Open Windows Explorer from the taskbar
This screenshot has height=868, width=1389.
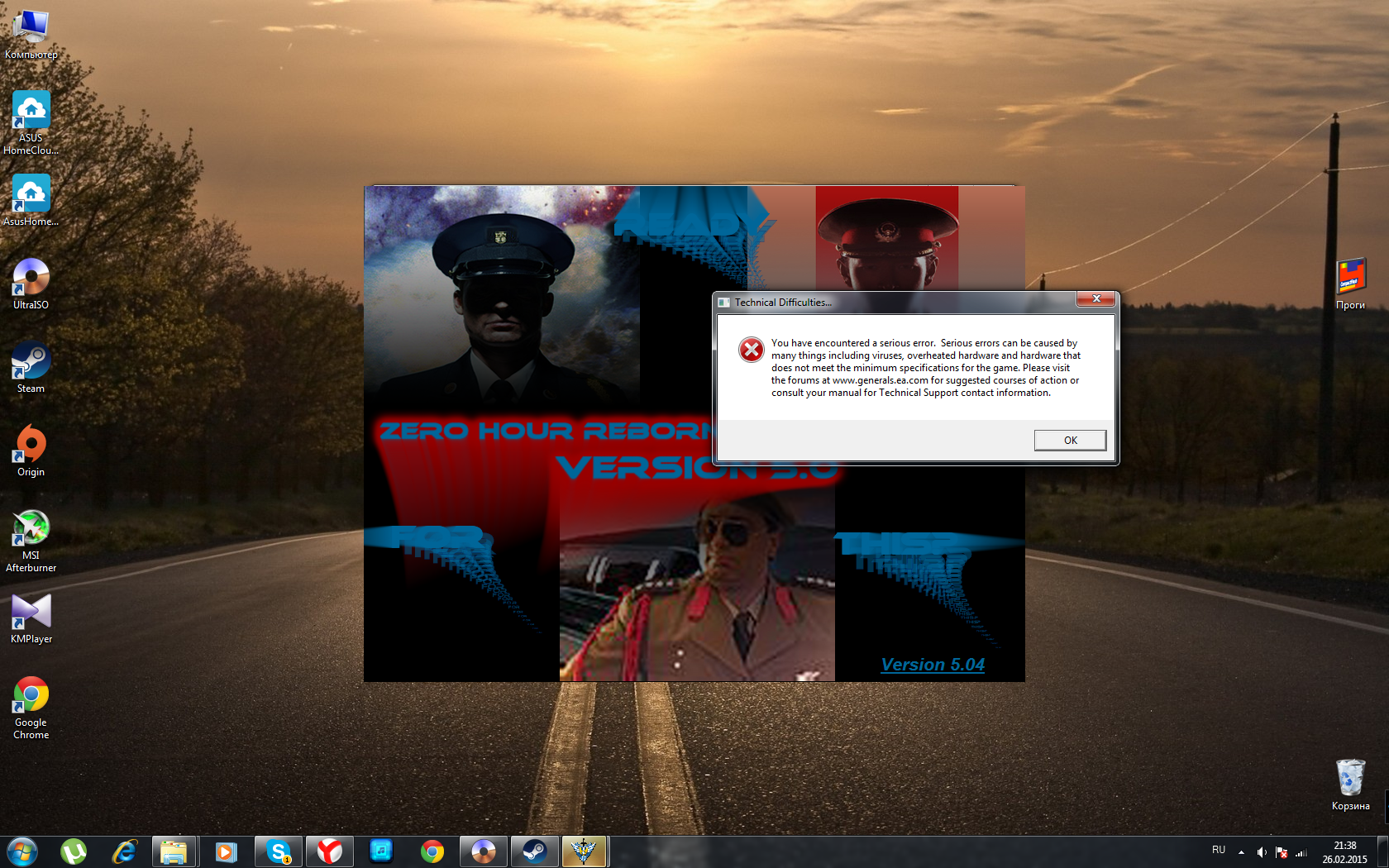[x=174, y=851]
